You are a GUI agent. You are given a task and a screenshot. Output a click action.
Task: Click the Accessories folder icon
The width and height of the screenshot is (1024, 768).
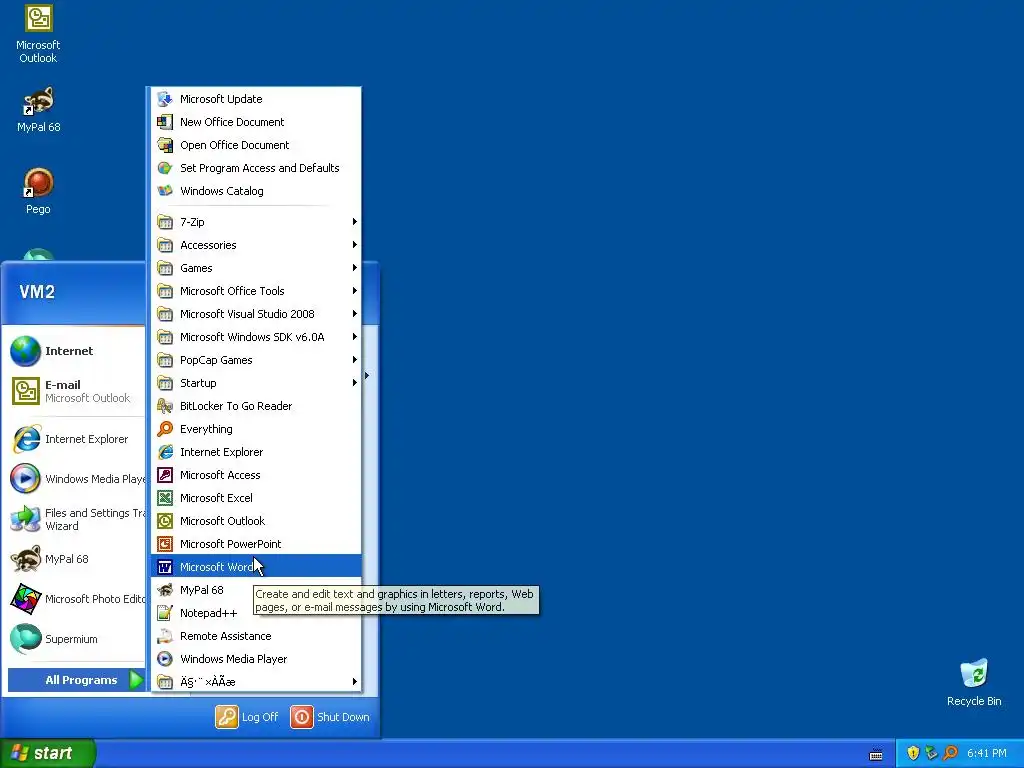(x=165, y=245)
